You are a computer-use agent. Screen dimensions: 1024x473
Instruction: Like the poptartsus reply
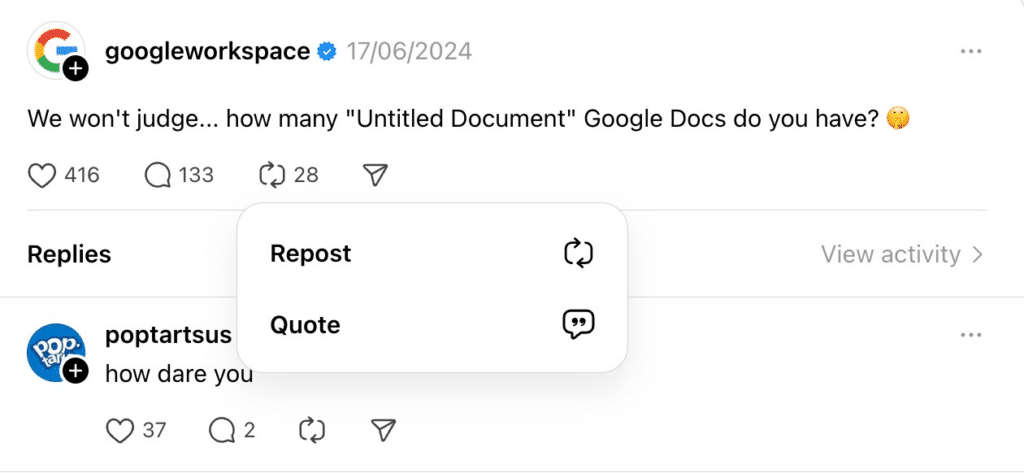(120, 431)
